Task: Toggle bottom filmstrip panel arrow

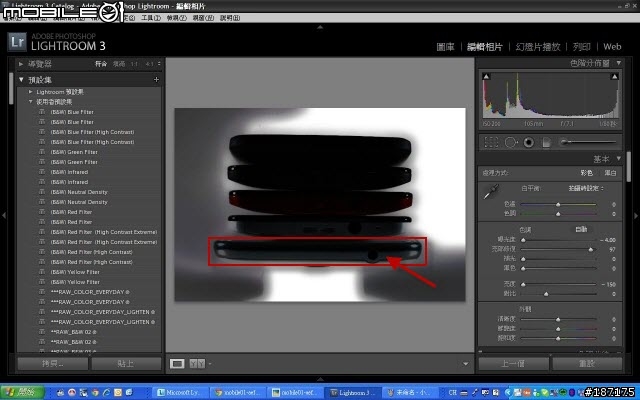Action: click(x=320, y=379)
